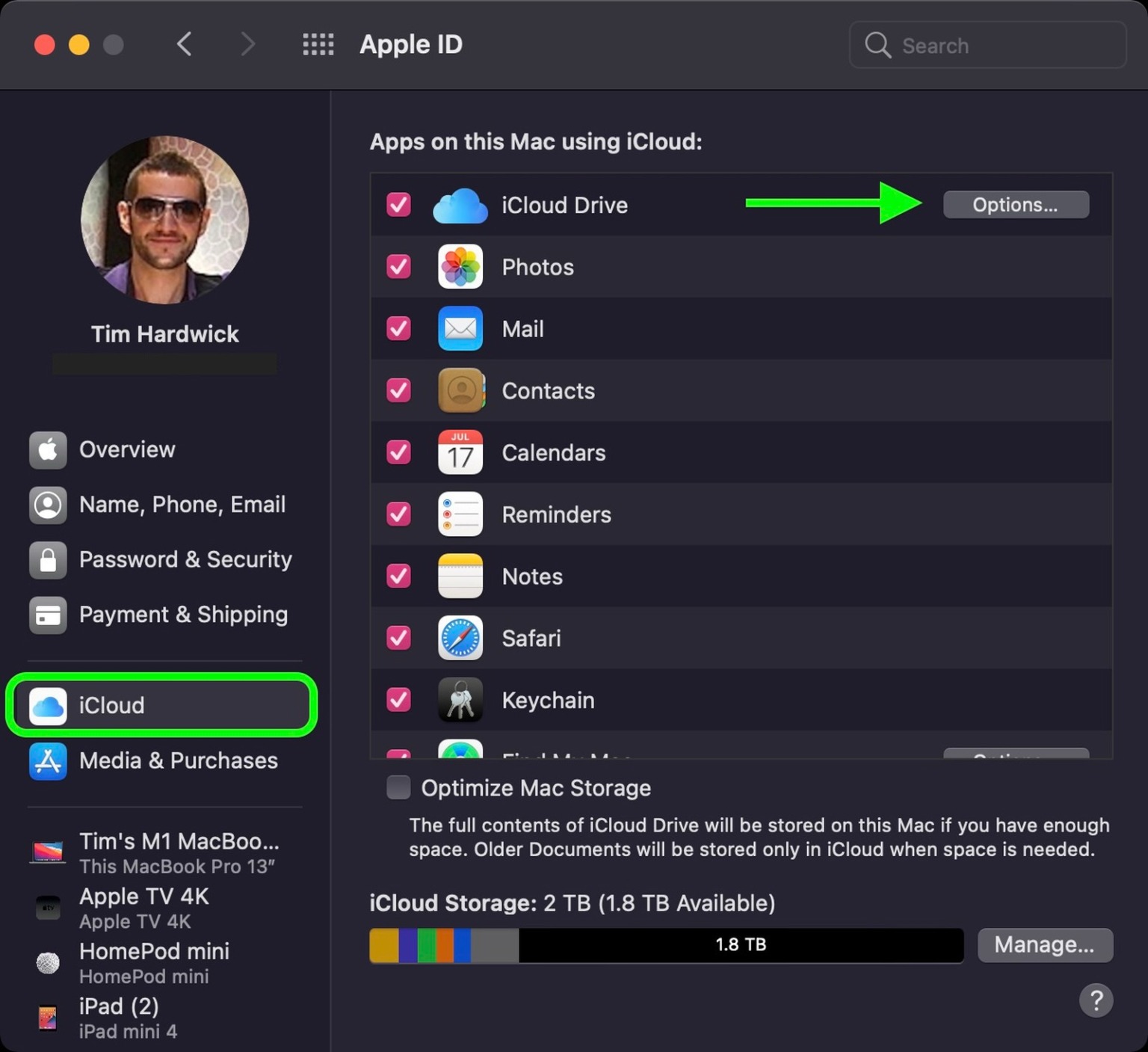Viewport: 1148px width, 1052px height.
Task: Click the Apple logo Overview icon
Action: (x=48, y=449)
